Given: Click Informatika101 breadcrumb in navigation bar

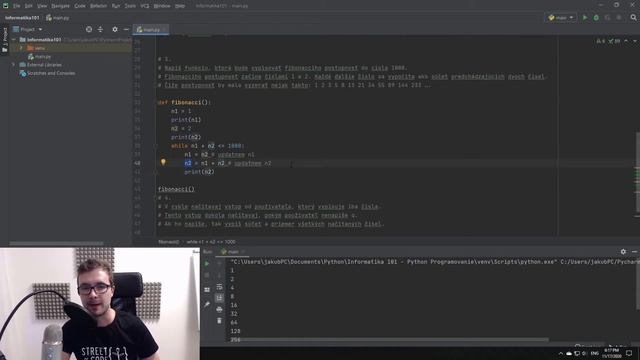Looking at the screenshot, I should click(x=22, y=18).
